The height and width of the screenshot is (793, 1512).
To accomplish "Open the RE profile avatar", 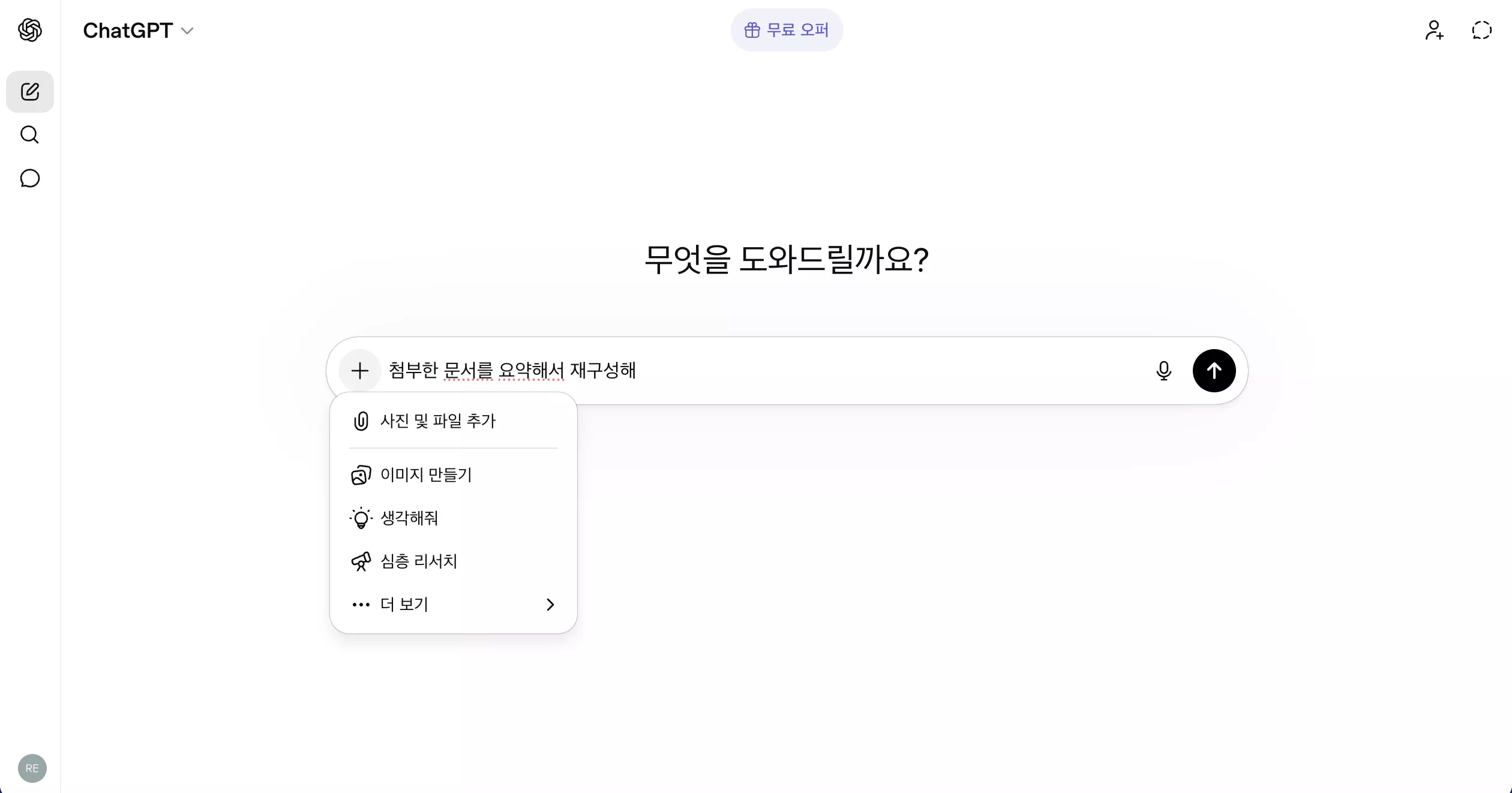I will tap(32, 768).
